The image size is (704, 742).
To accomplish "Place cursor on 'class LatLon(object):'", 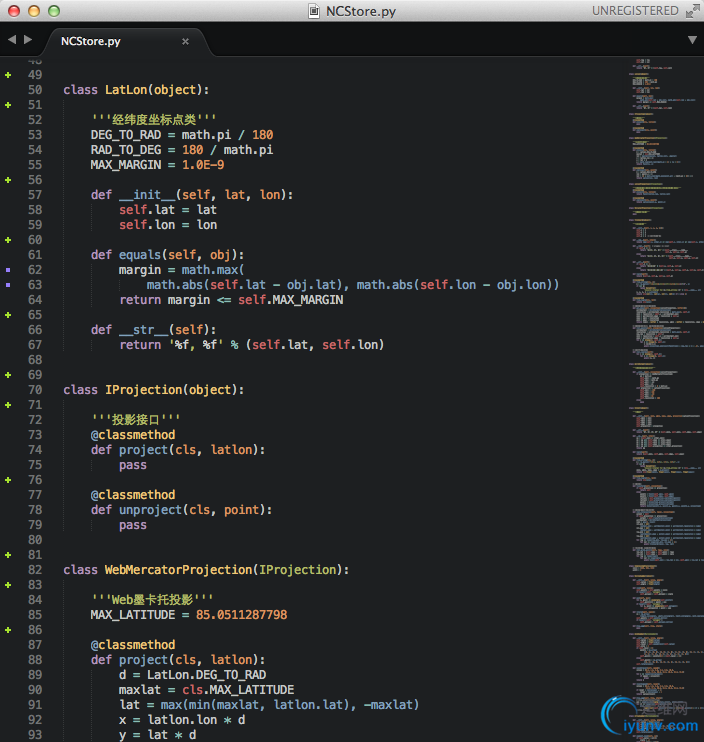I will 136,90.
